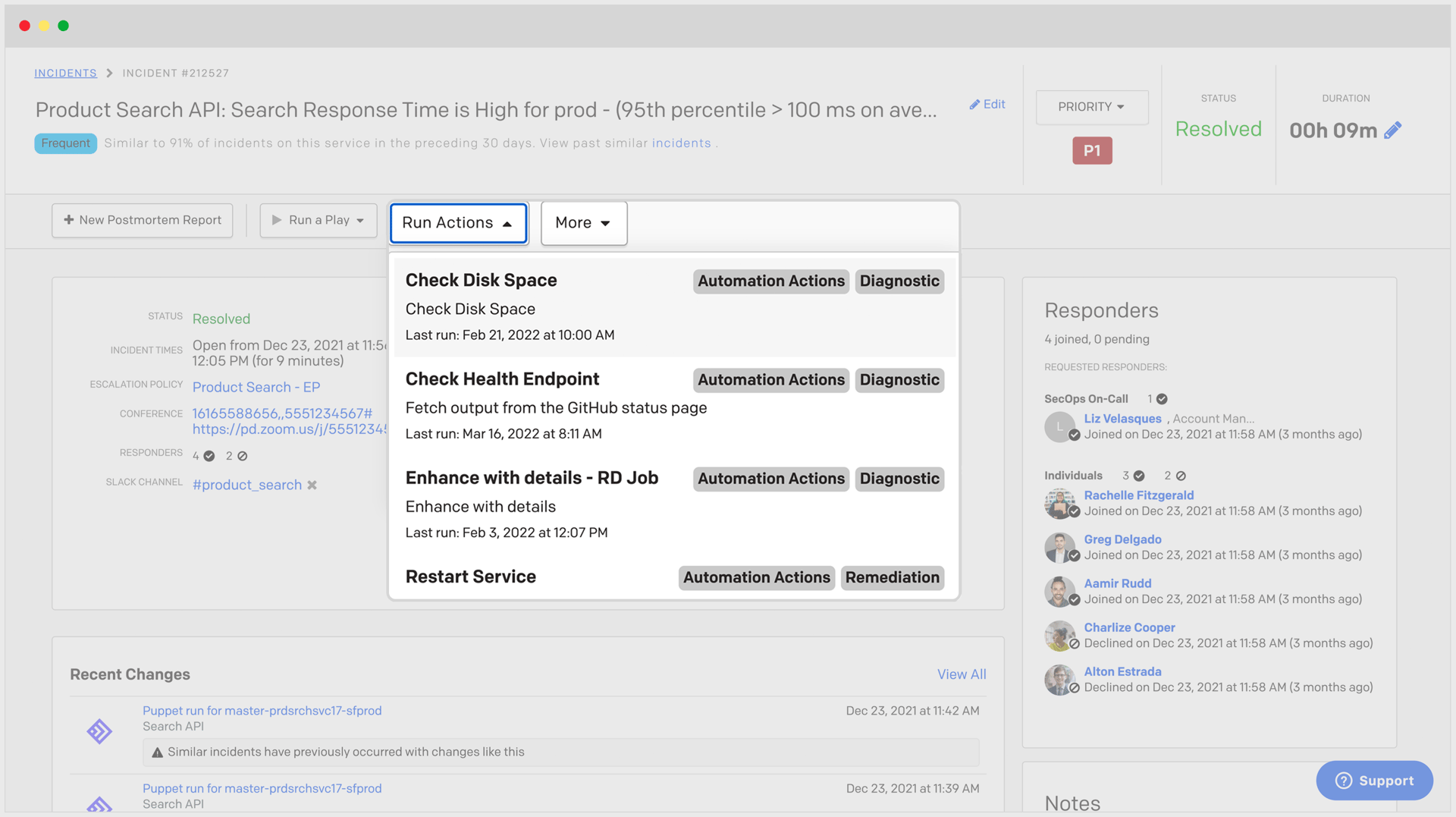Select the Check Disk Space action

tap(481, 280)
